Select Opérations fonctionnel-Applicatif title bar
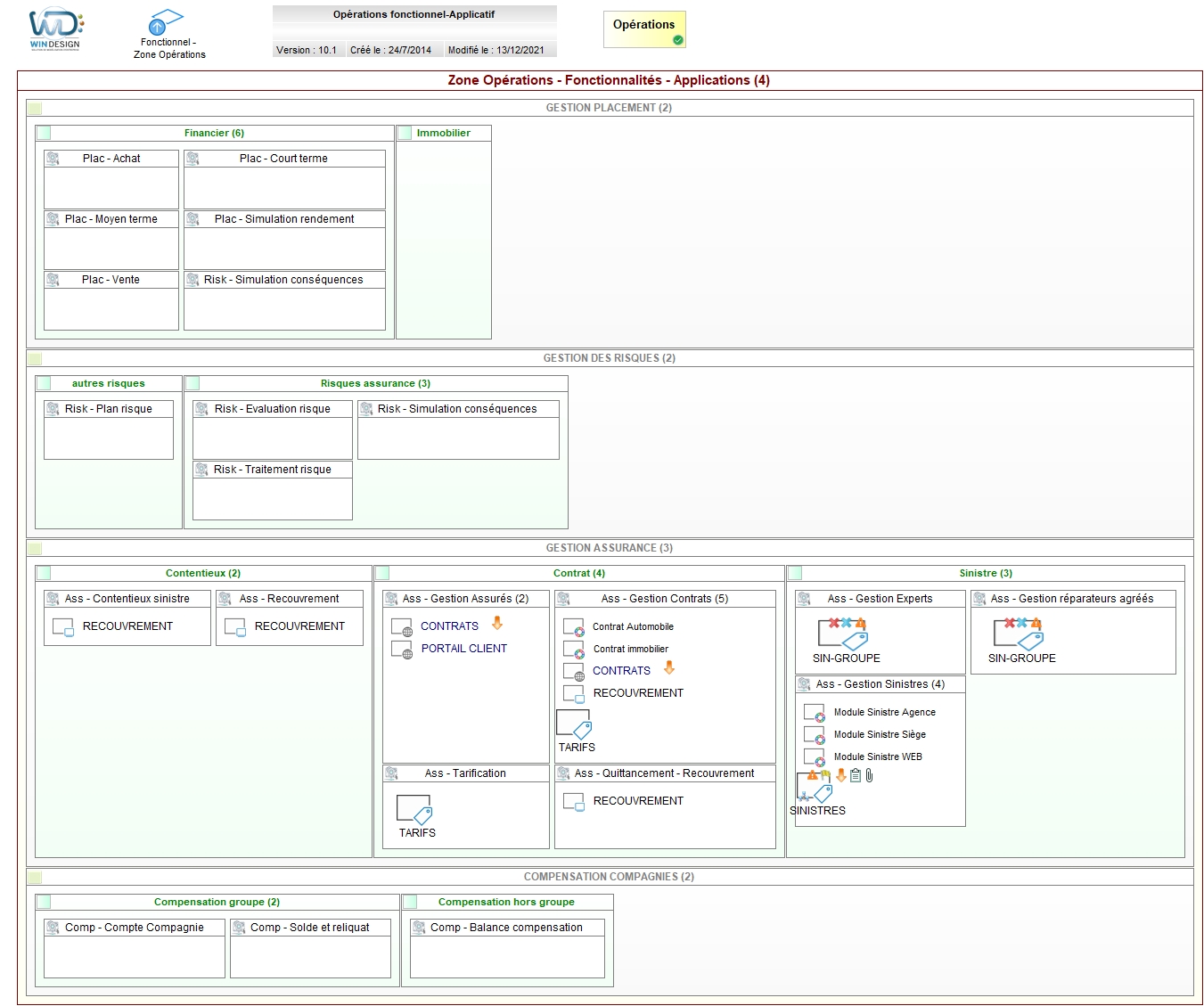The image size is (1204, 1006). (414, 14)
